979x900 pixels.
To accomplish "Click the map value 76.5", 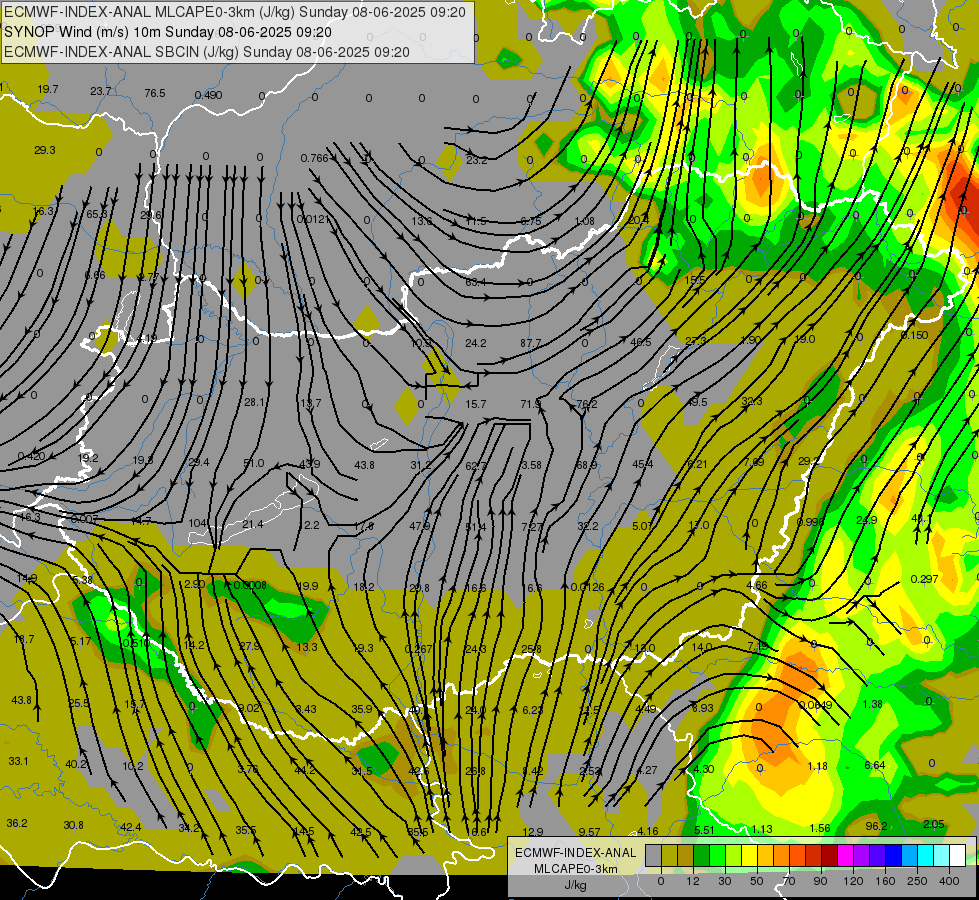I will (x=155, y=93).
